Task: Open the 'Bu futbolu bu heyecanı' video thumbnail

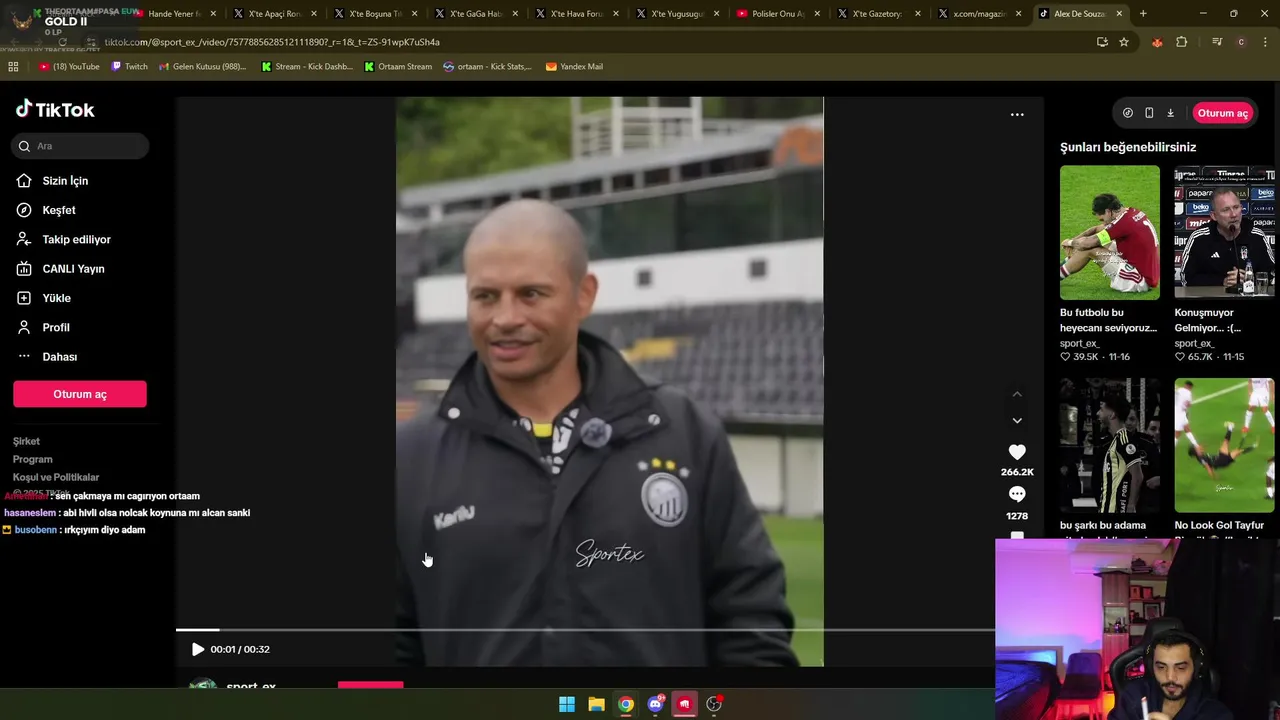Action: [x=1110, y=233]
